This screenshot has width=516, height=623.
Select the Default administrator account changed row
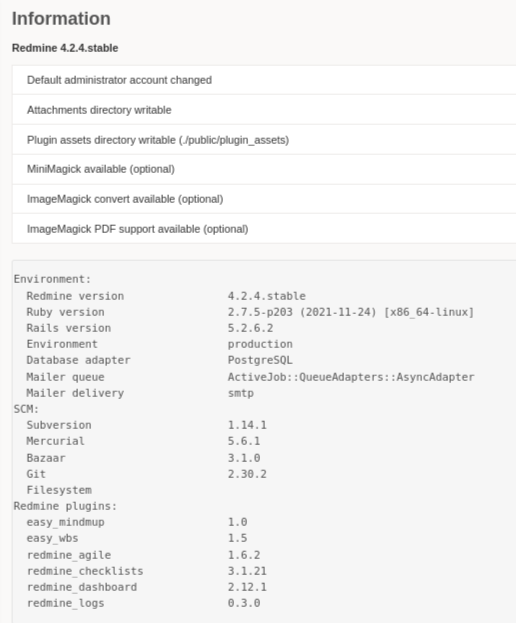(x=264, y=80)
